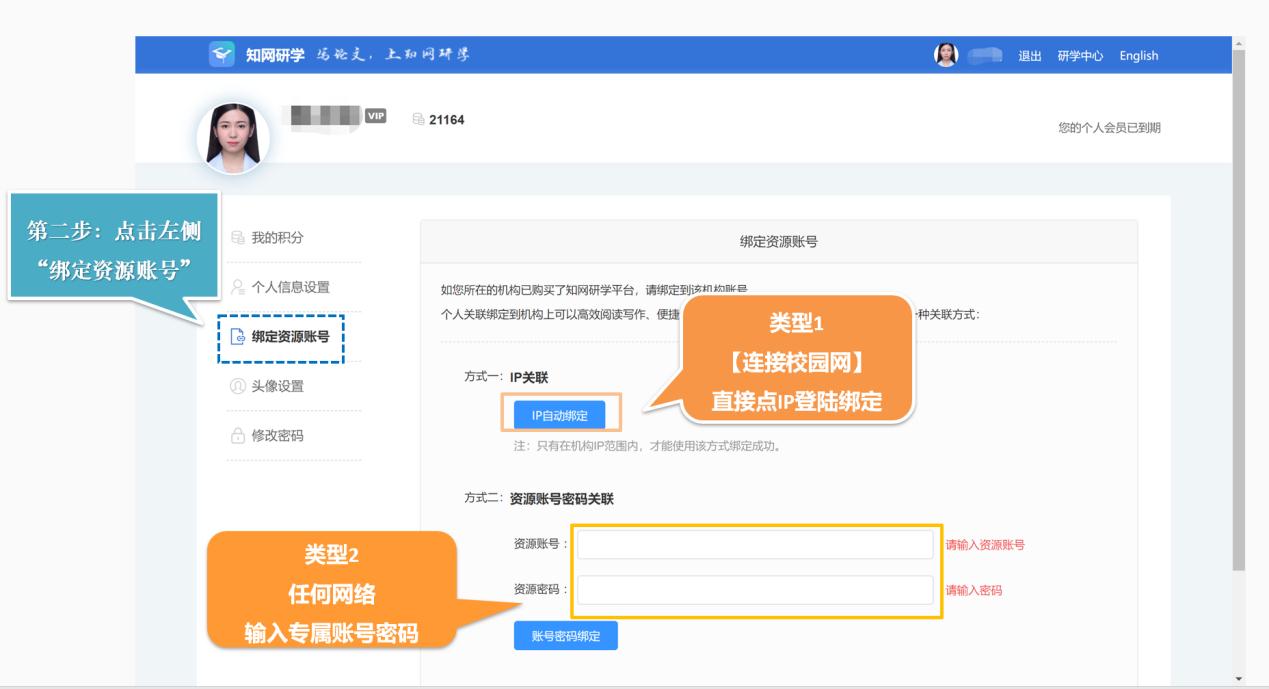
Task: Open 个人信息设置 in the sidebar
Action: tap(290, 287)
